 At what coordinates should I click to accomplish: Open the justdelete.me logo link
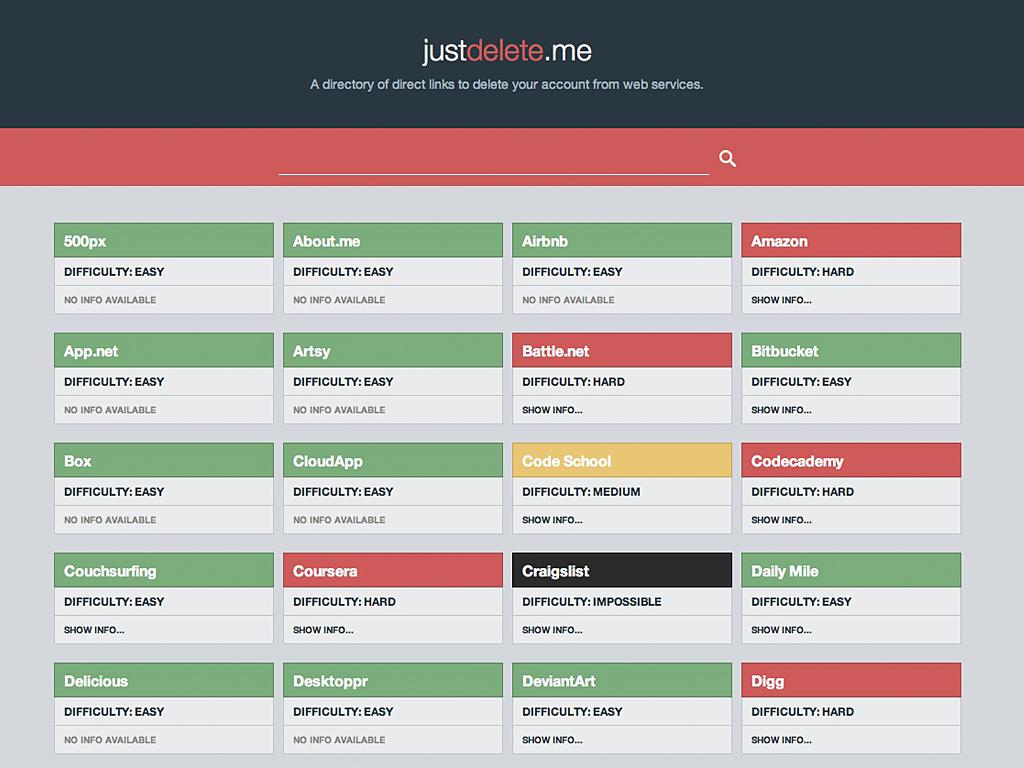[507, 50]
